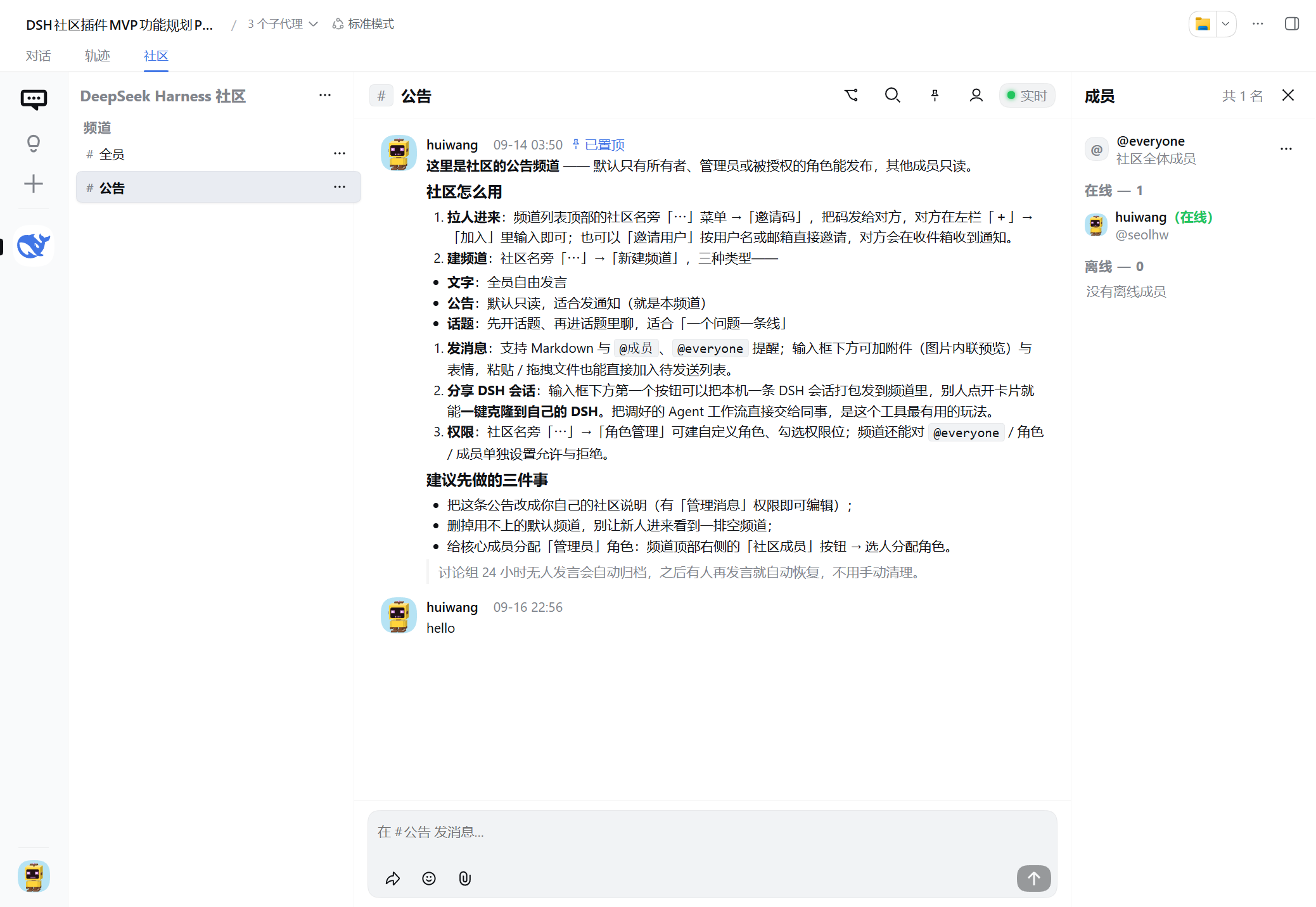Open the top-right more options menu
1316x907 pixels.
[1258, 24]
